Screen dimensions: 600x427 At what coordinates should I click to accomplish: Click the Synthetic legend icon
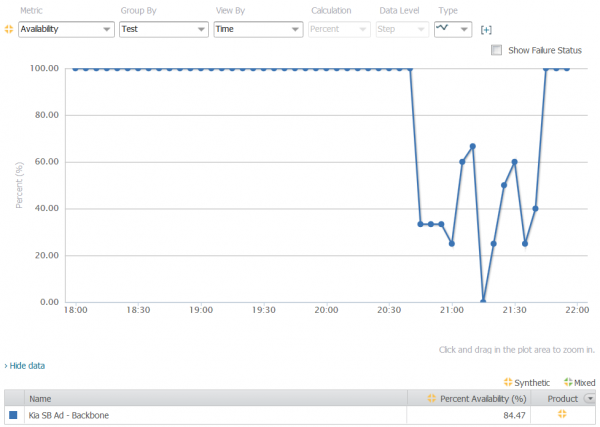coord(508,382)
